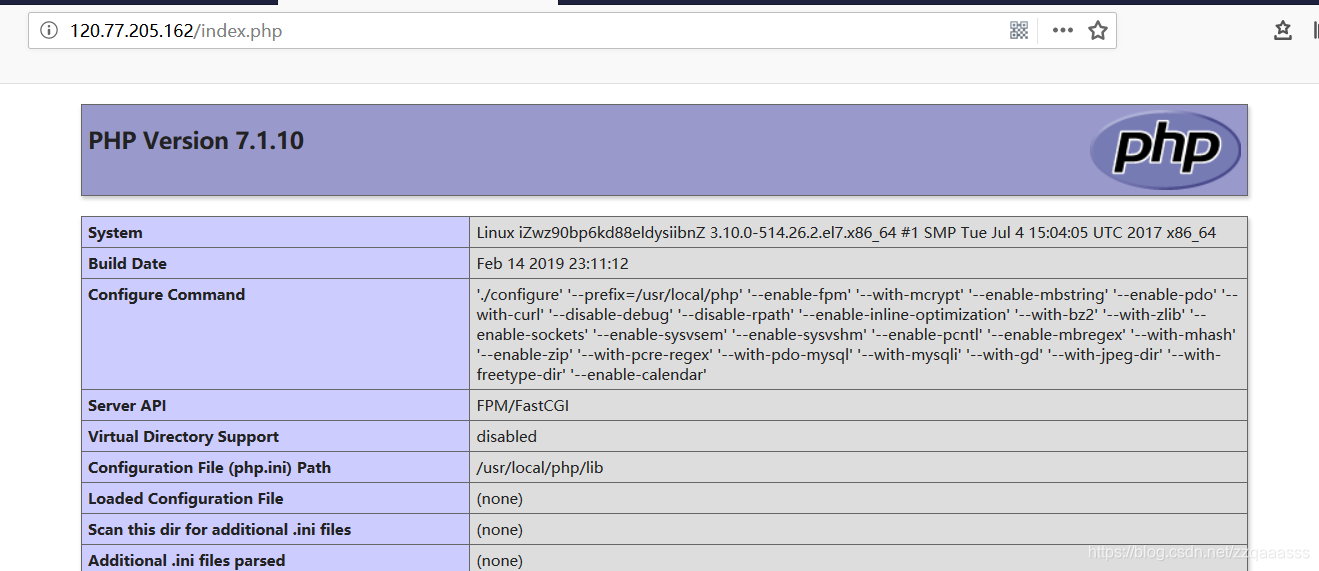
Task: Open the QR code icon in address bar
Action: tap(1019, 31)
